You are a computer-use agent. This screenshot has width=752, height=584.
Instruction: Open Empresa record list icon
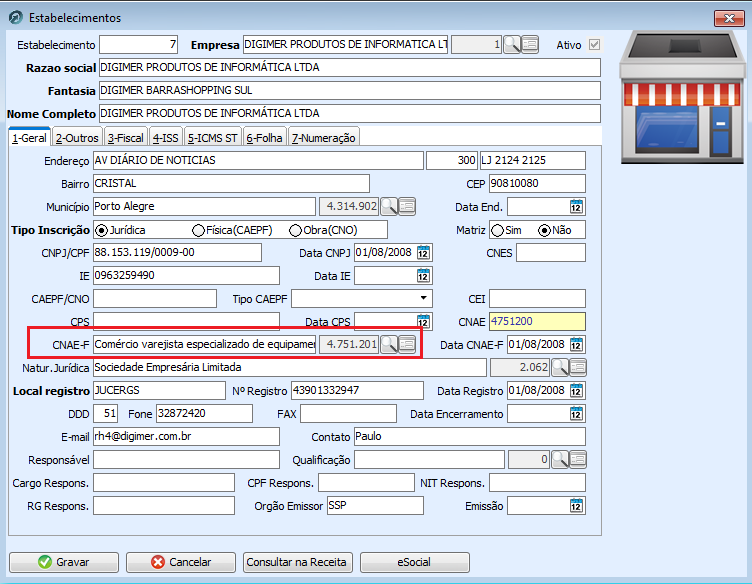[530, 45]
